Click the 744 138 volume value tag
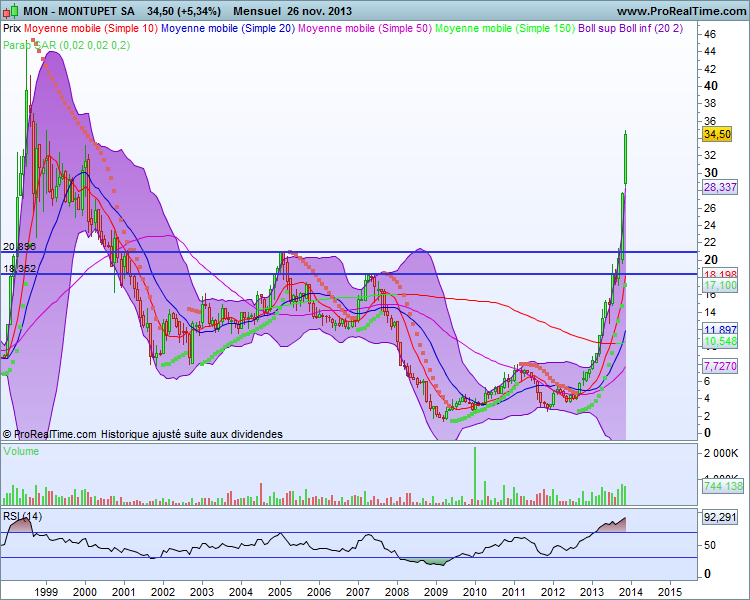Viewport: 750px width, 600px height. (x=723, y=486)
